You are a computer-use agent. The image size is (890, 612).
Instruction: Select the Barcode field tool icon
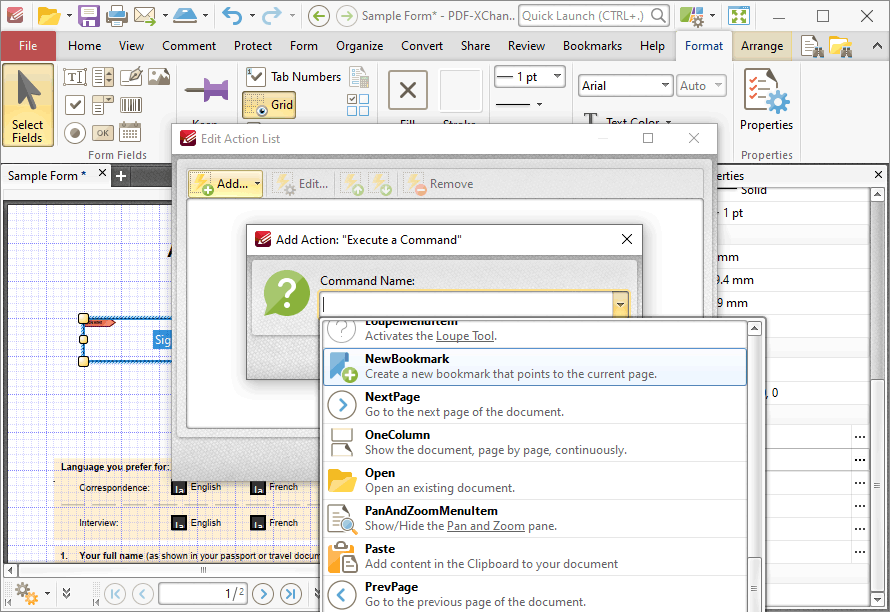[131, 105]
